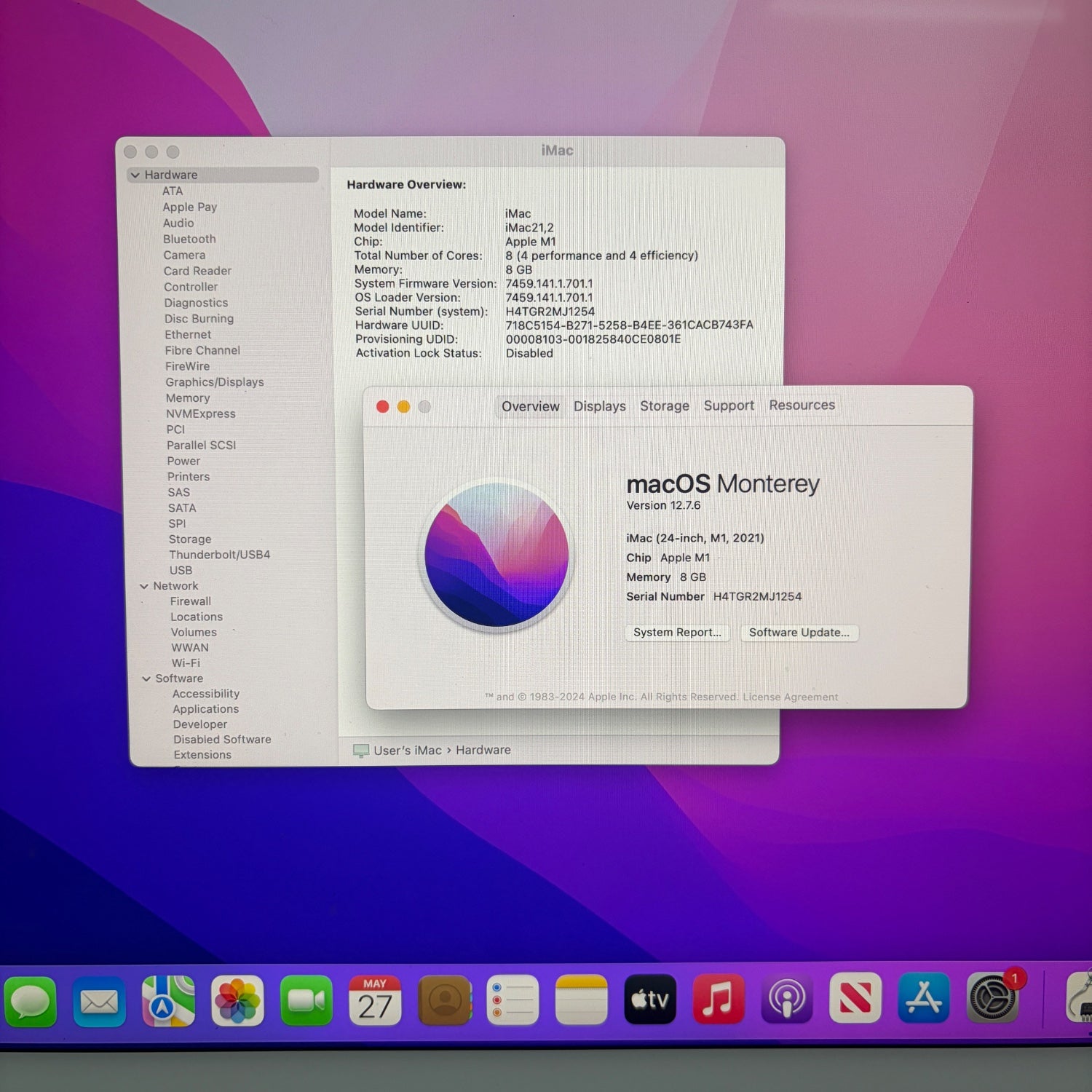This screenshot has width=1092, height=1092.
Task: Switch to the Displays tab
Action: [x=600, y=406]
